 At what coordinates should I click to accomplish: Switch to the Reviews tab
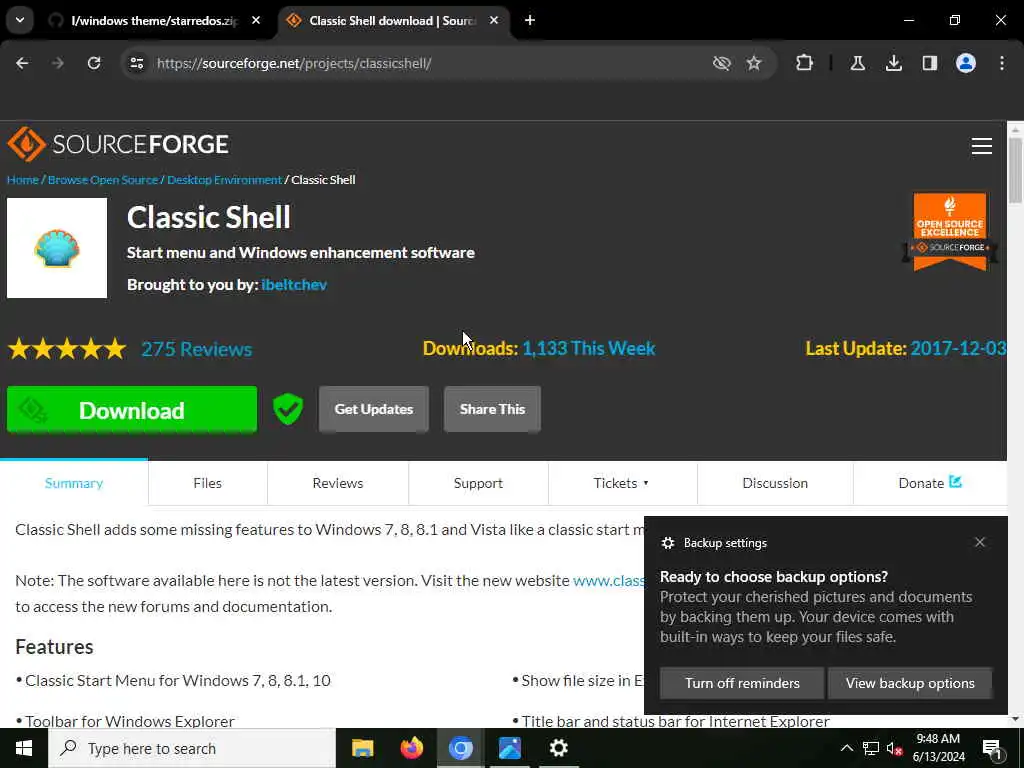(338, 483)
